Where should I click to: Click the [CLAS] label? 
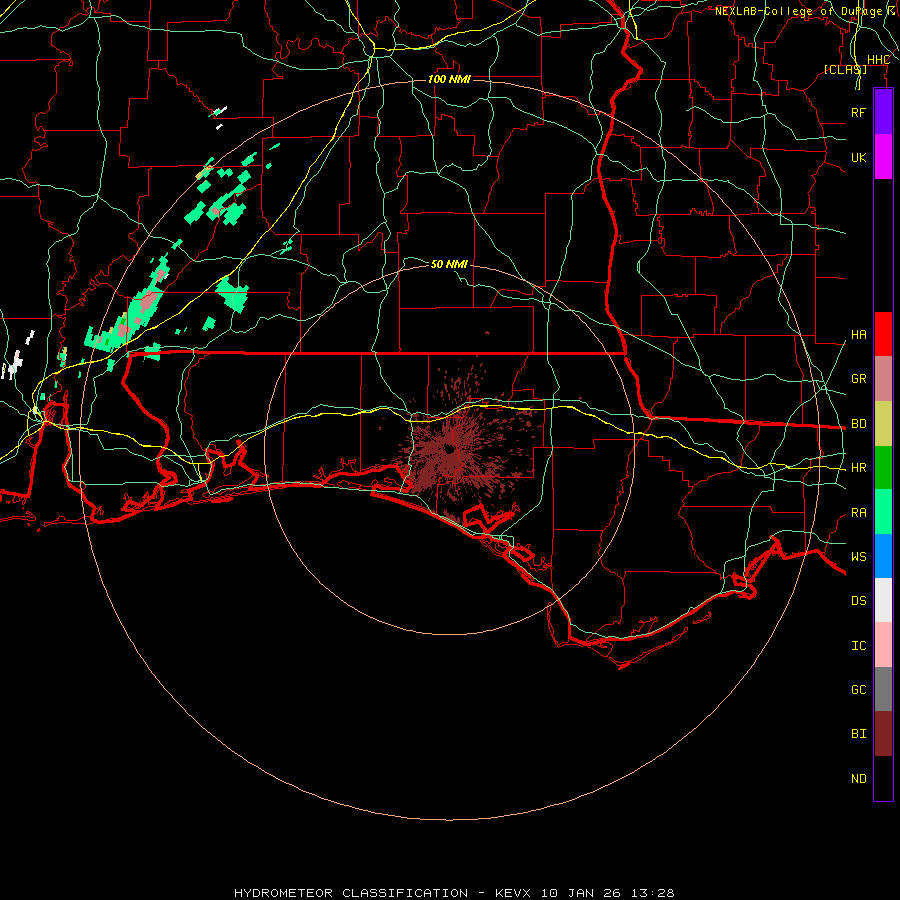click(845, 69)
